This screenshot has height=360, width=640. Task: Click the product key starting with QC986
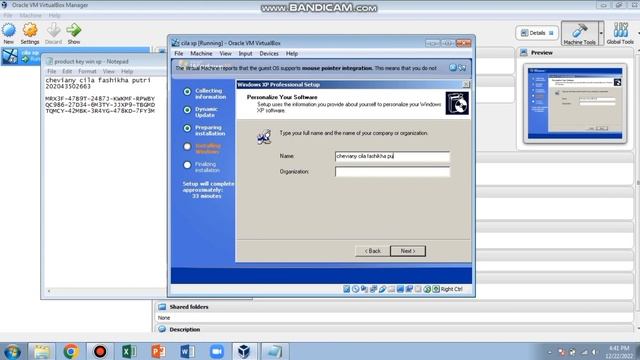(x=100, y=105)
